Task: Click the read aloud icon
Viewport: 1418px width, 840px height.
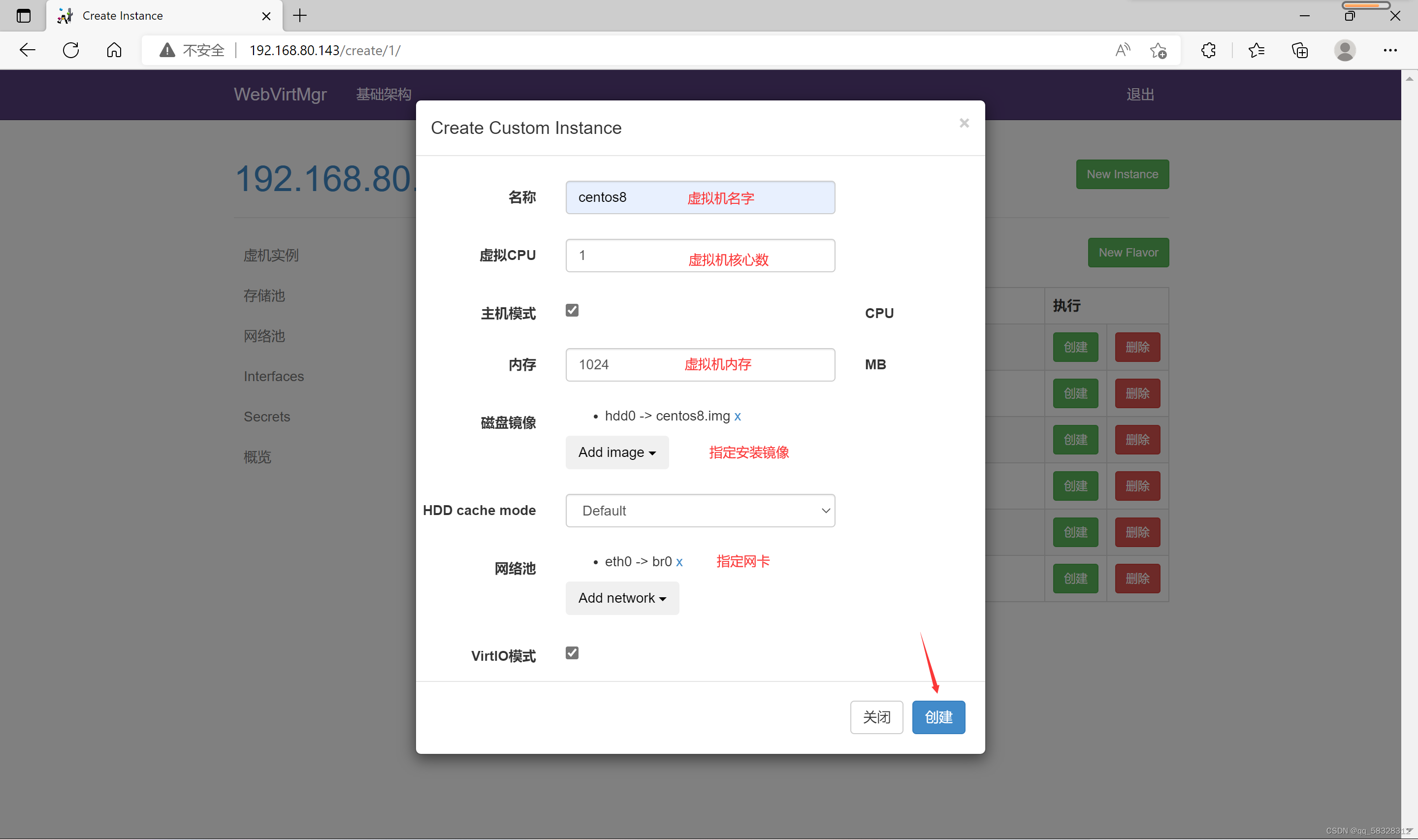Action: click(x=1122, y=50)
